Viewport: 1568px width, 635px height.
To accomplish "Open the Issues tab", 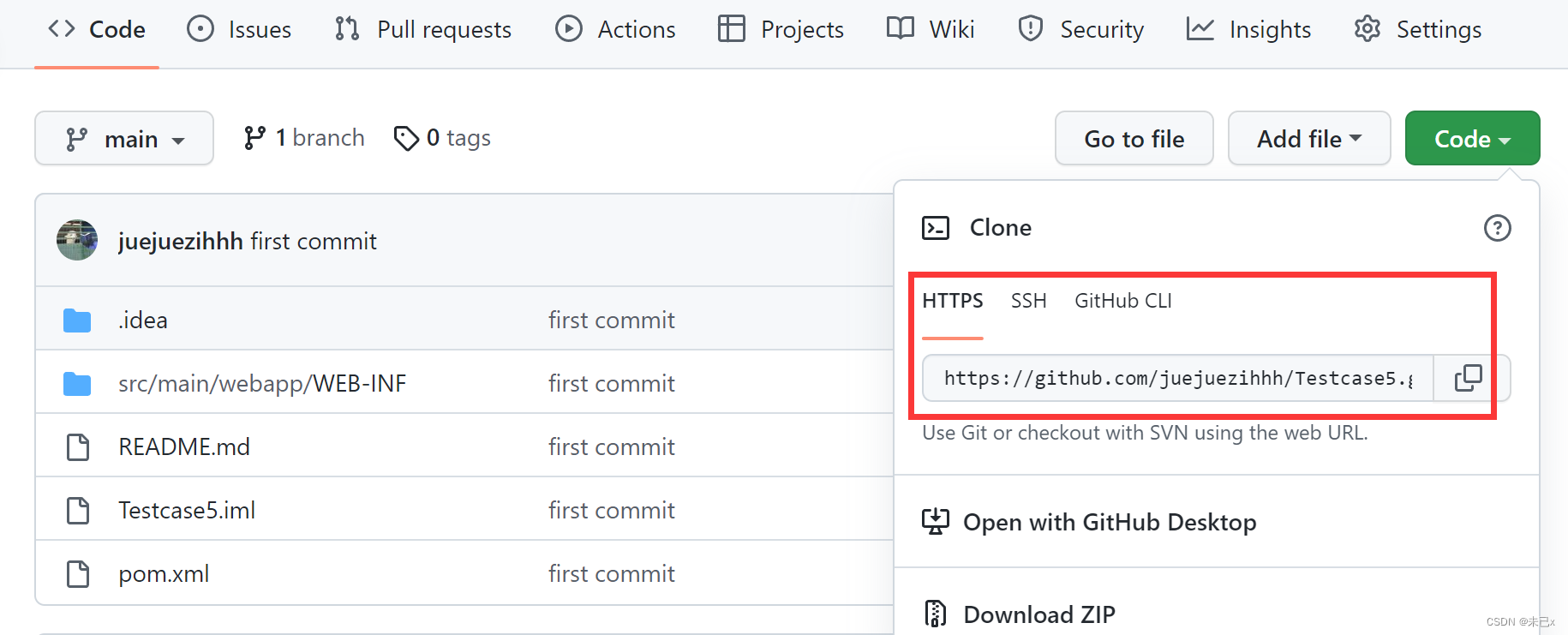I will pyautogui.click(x=239, y=30).
